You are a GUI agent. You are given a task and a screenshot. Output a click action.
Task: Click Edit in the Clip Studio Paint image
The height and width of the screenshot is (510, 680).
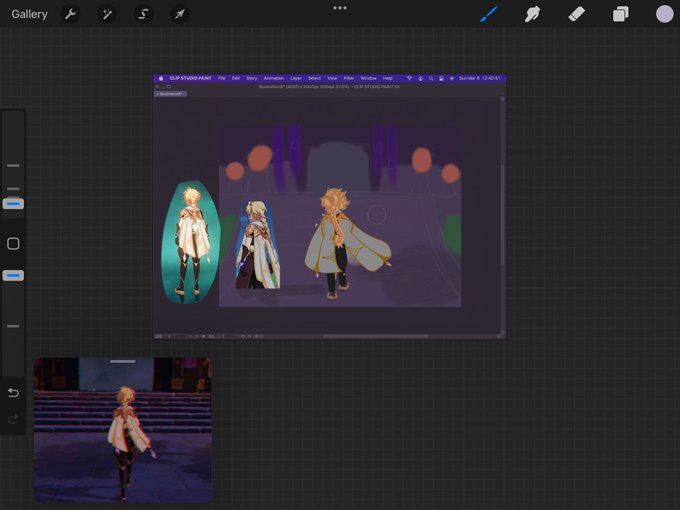pos(236,78)
